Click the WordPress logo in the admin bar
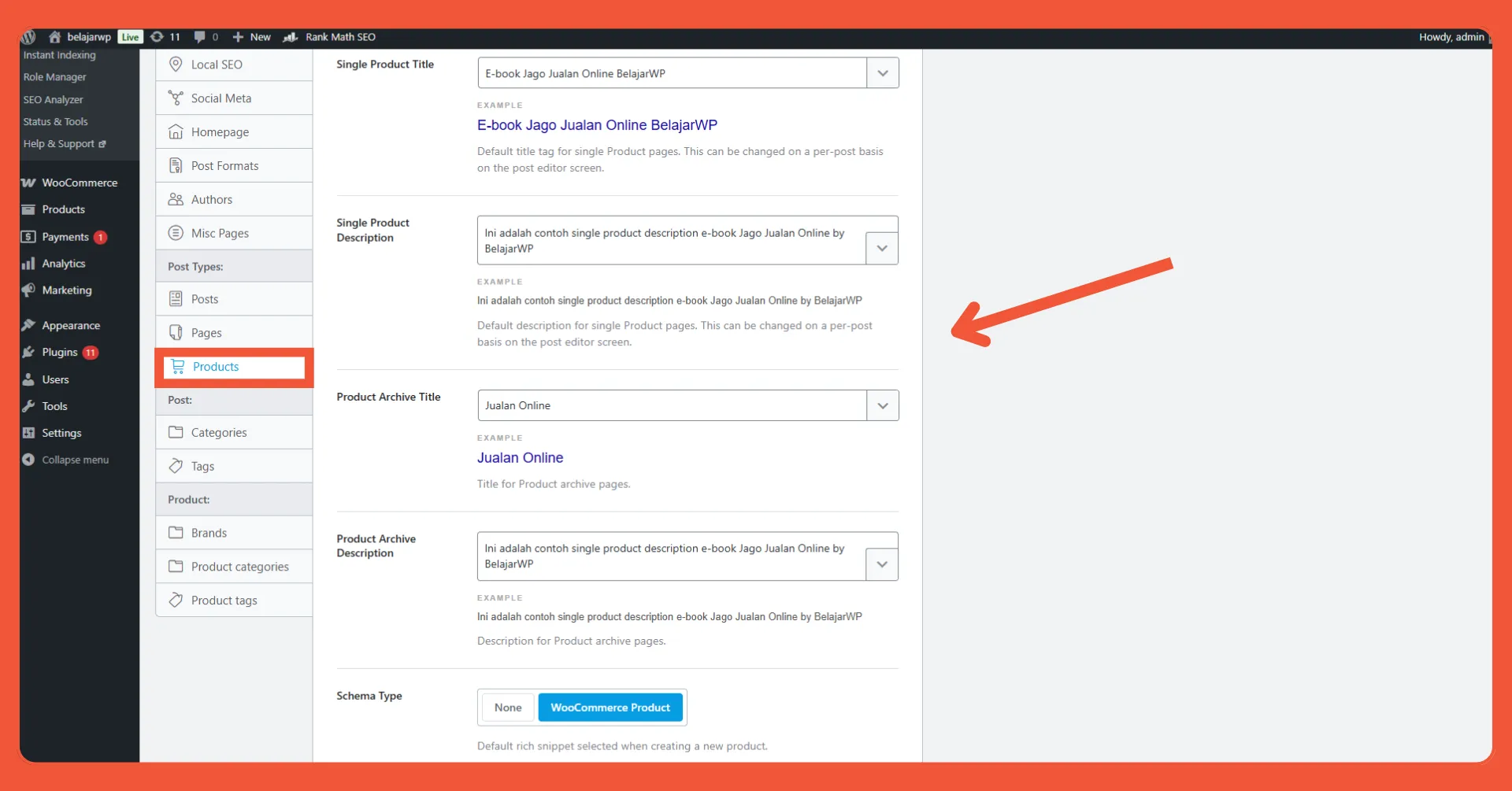 (x=28, y=36)
